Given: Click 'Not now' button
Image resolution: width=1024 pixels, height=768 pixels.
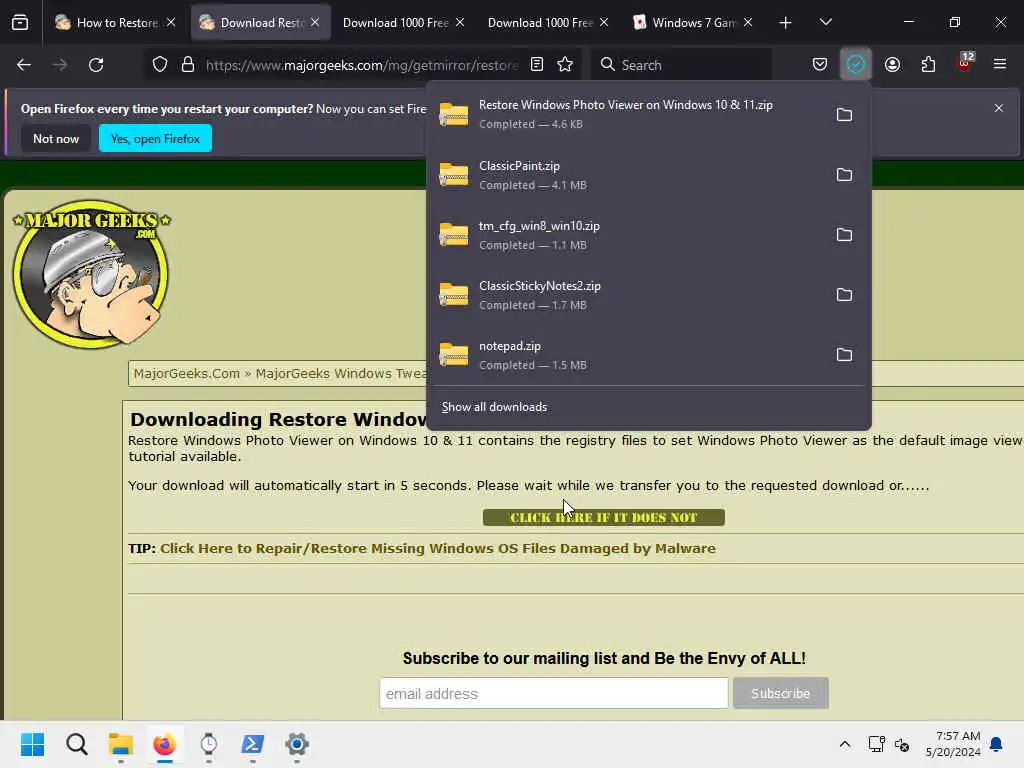Looking at the screenshot, I should coord(56,138).
